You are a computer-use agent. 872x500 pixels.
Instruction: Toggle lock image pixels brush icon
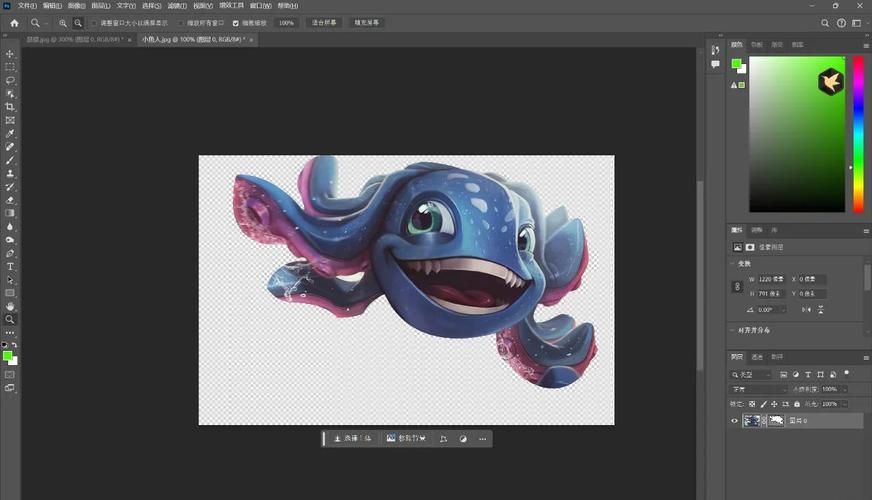pyautogui.click(x=764, y=404)
